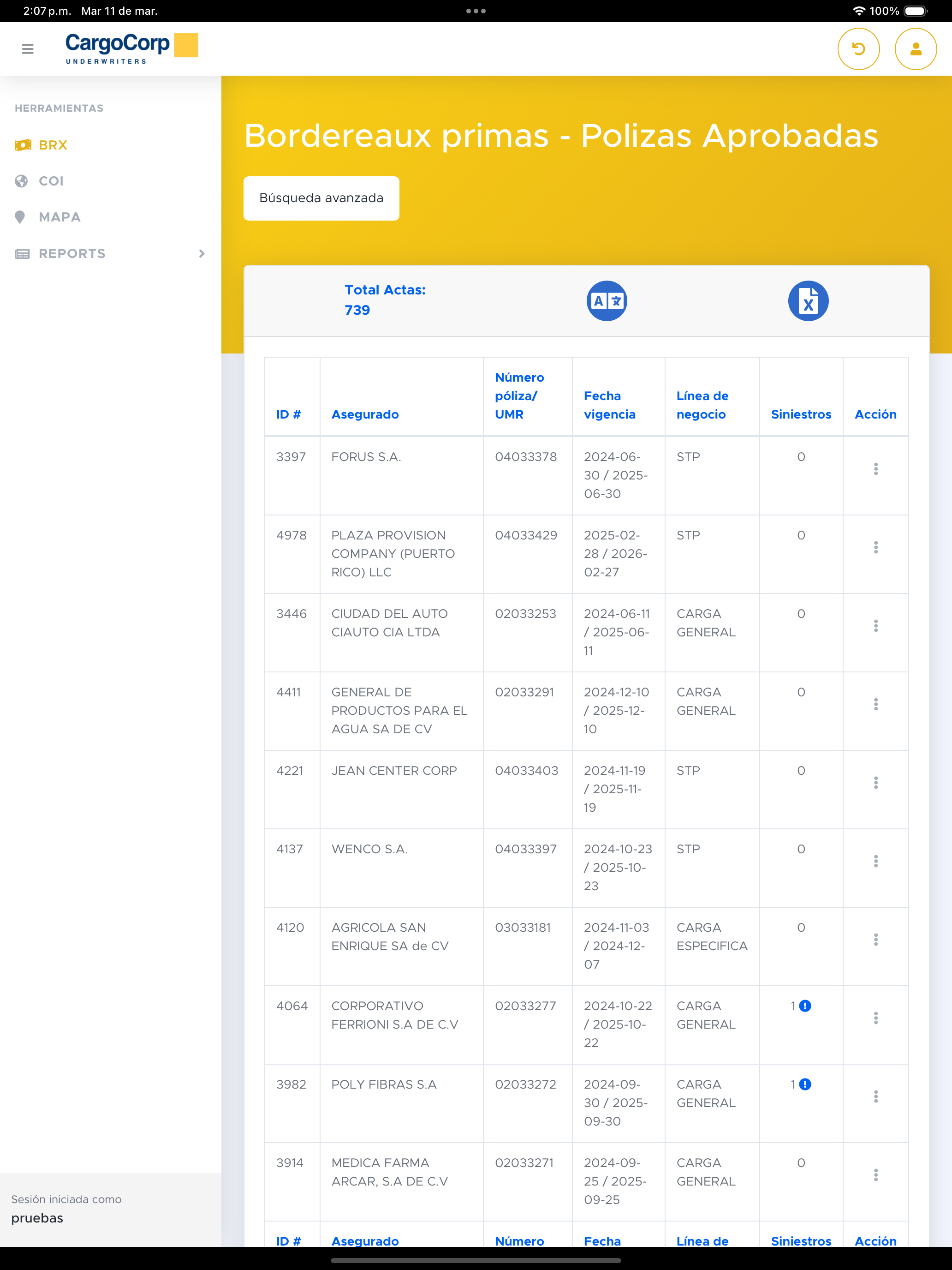Tap the home indicator bar
Screen dimensions: 952x1270
pos(476,1261)
